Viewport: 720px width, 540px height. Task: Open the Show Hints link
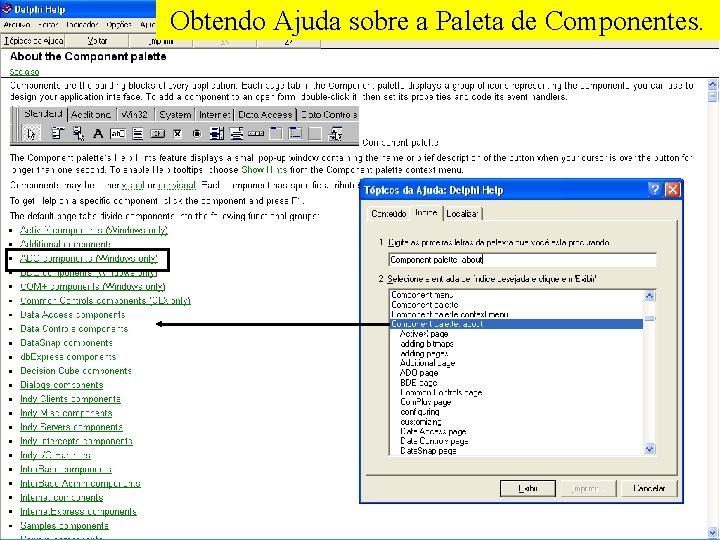click(264, 170)
